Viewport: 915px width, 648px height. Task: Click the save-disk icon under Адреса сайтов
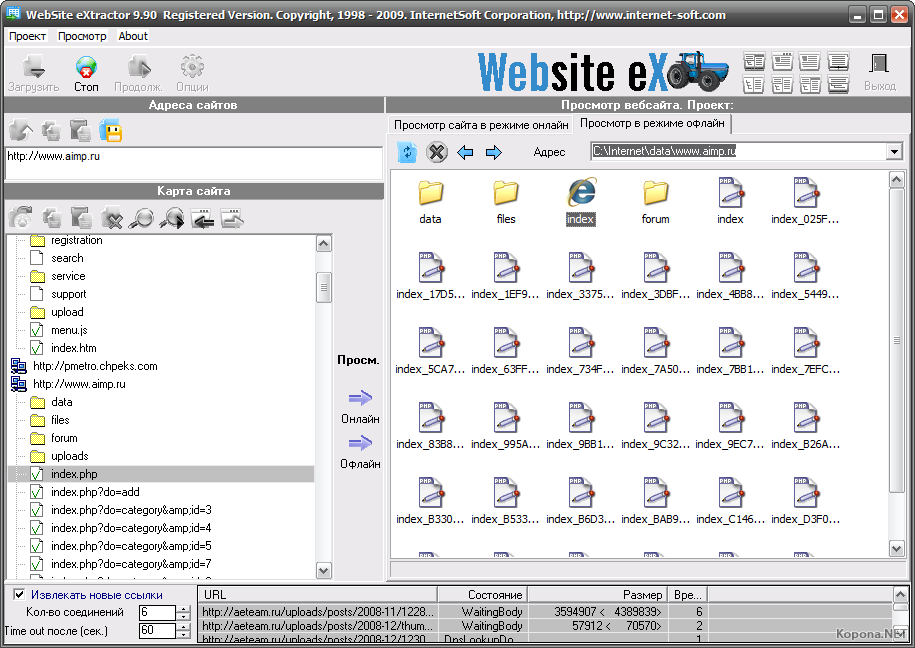point(110,130)
